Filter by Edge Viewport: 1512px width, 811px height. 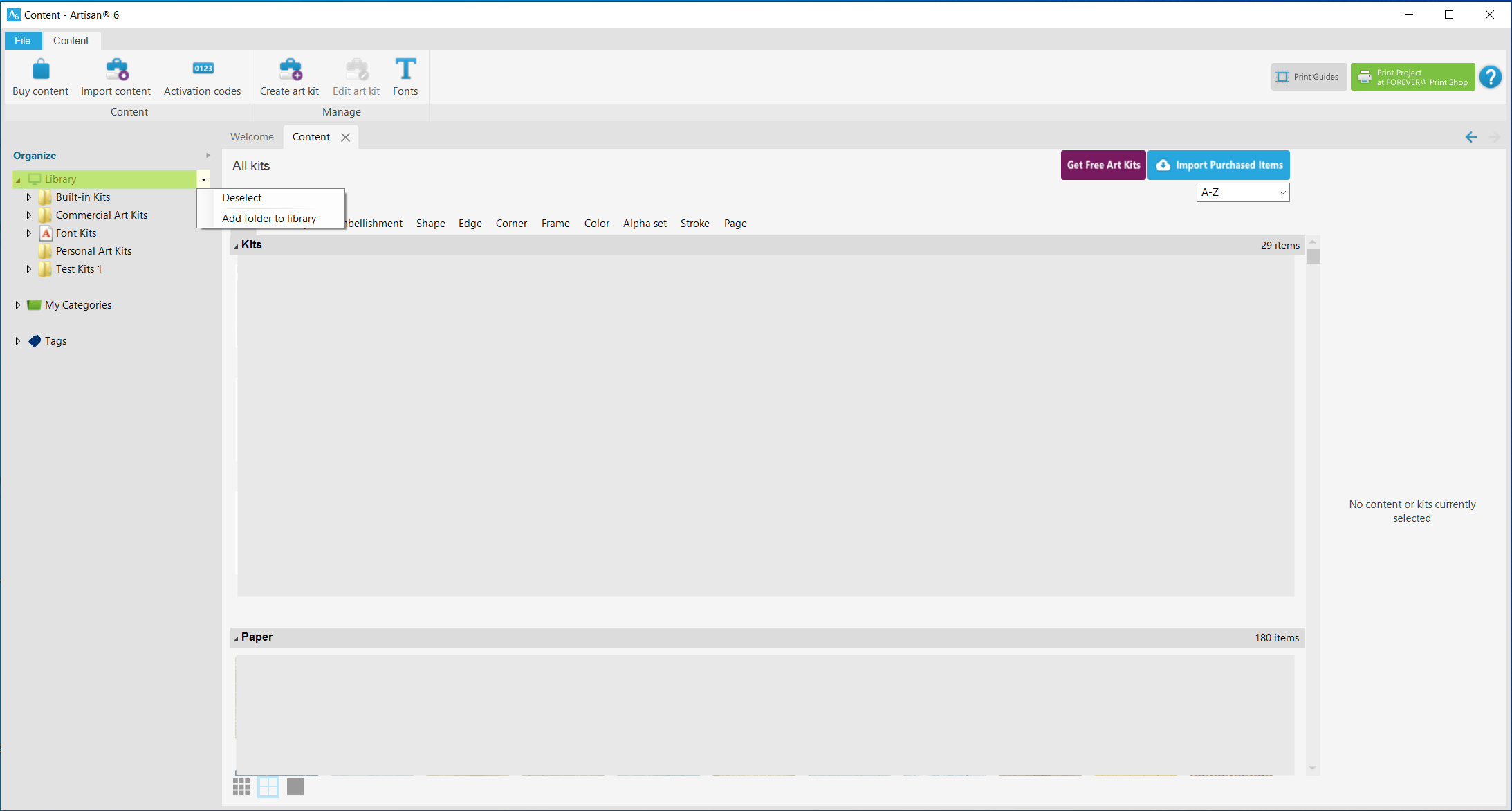pos(470,224)
